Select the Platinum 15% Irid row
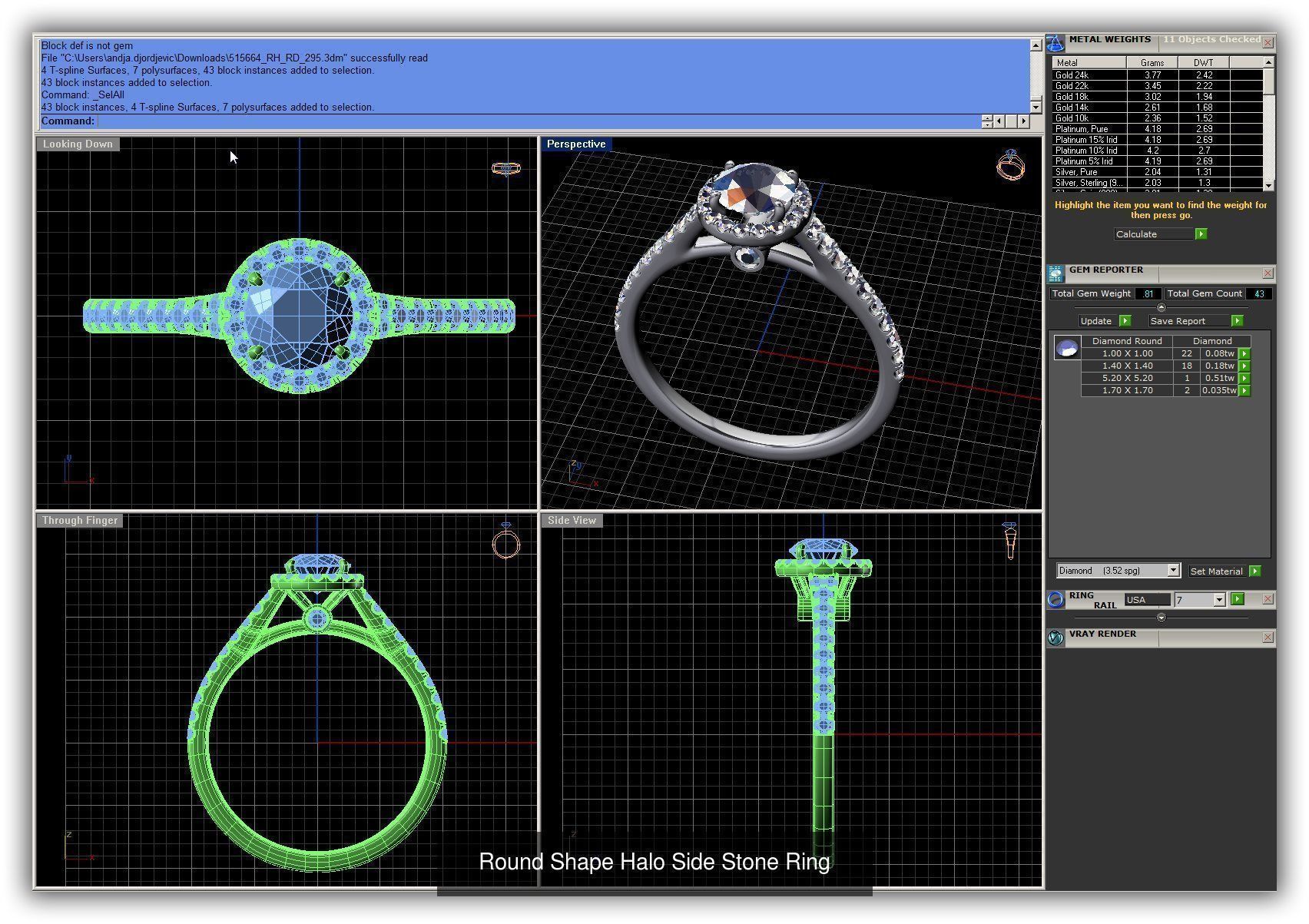This screenshot has height=924, width=1309. [1158, 140]
